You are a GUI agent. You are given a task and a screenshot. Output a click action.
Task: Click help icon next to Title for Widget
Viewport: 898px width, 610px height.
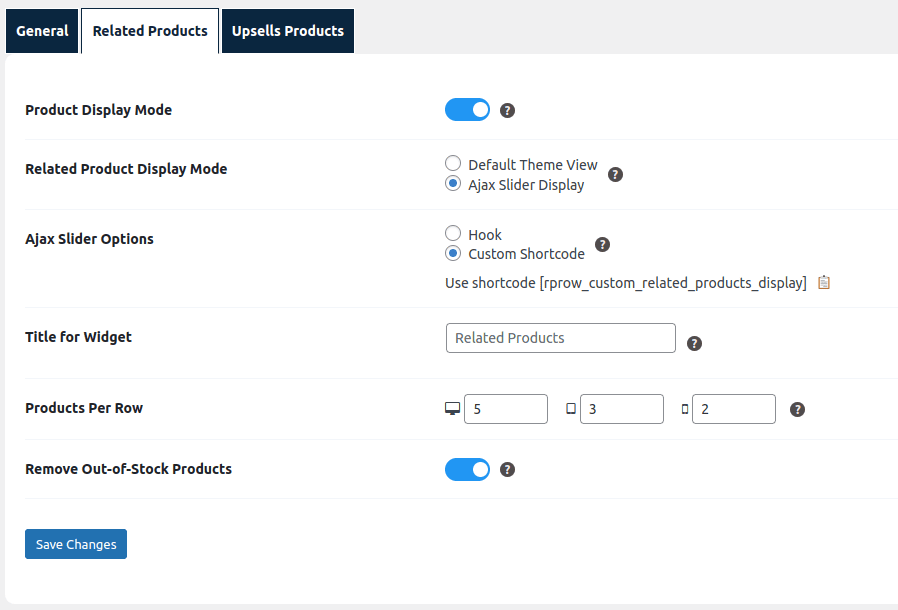pos(694,343)
